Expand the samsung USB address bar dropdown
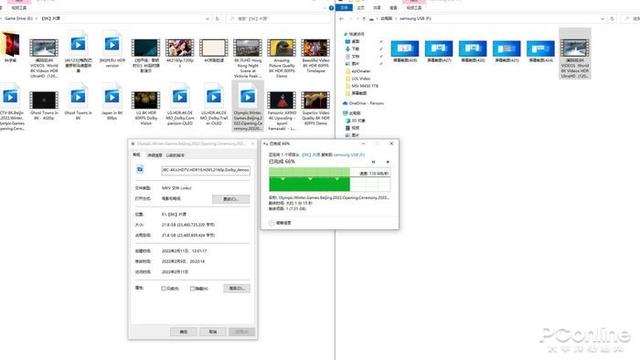This screenshot has height=360, width=640. point(602,19)
